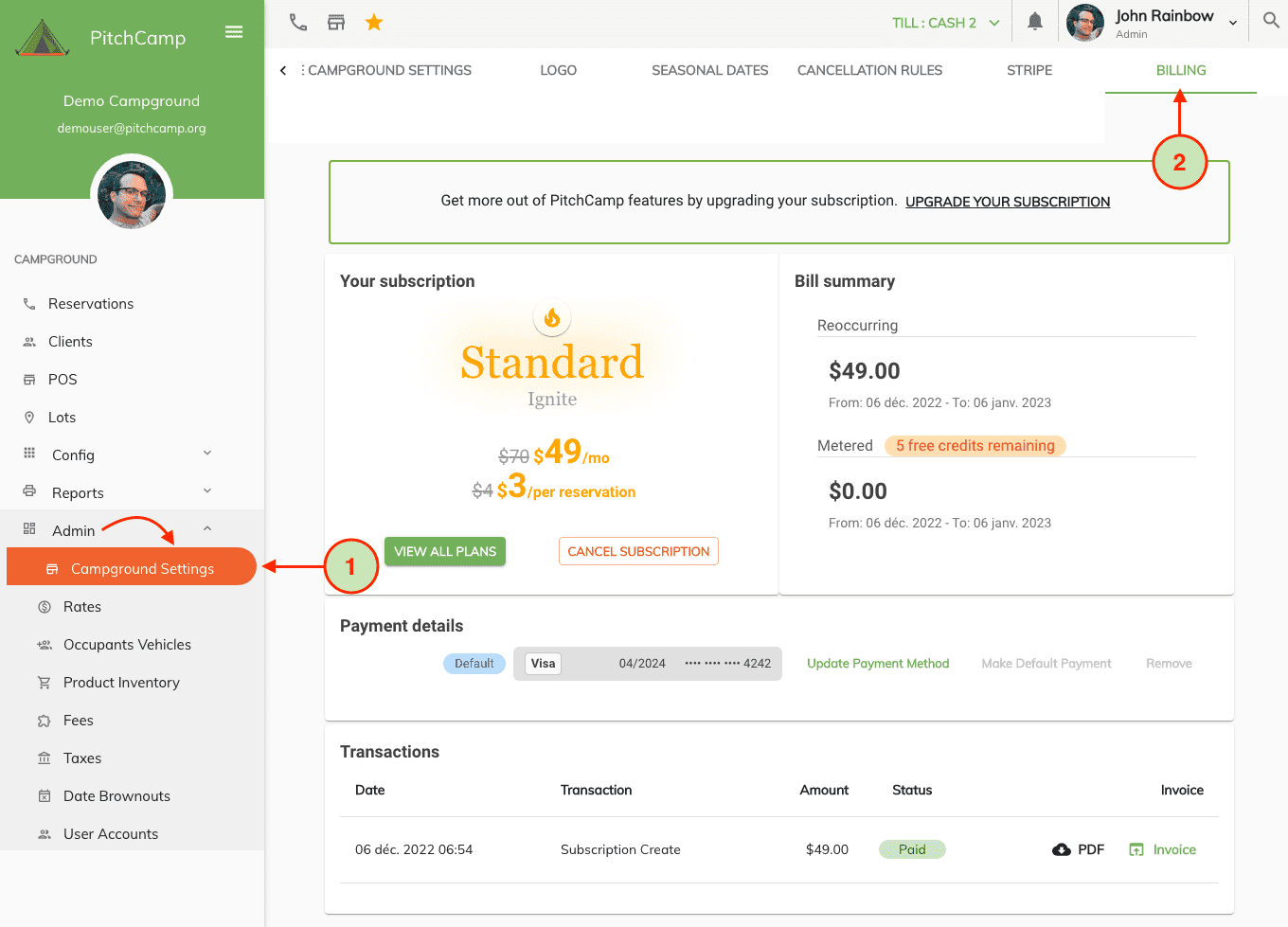Click the PitchCamp tent logo
This screenshot has height=927, width=1288.
point(43,37)
